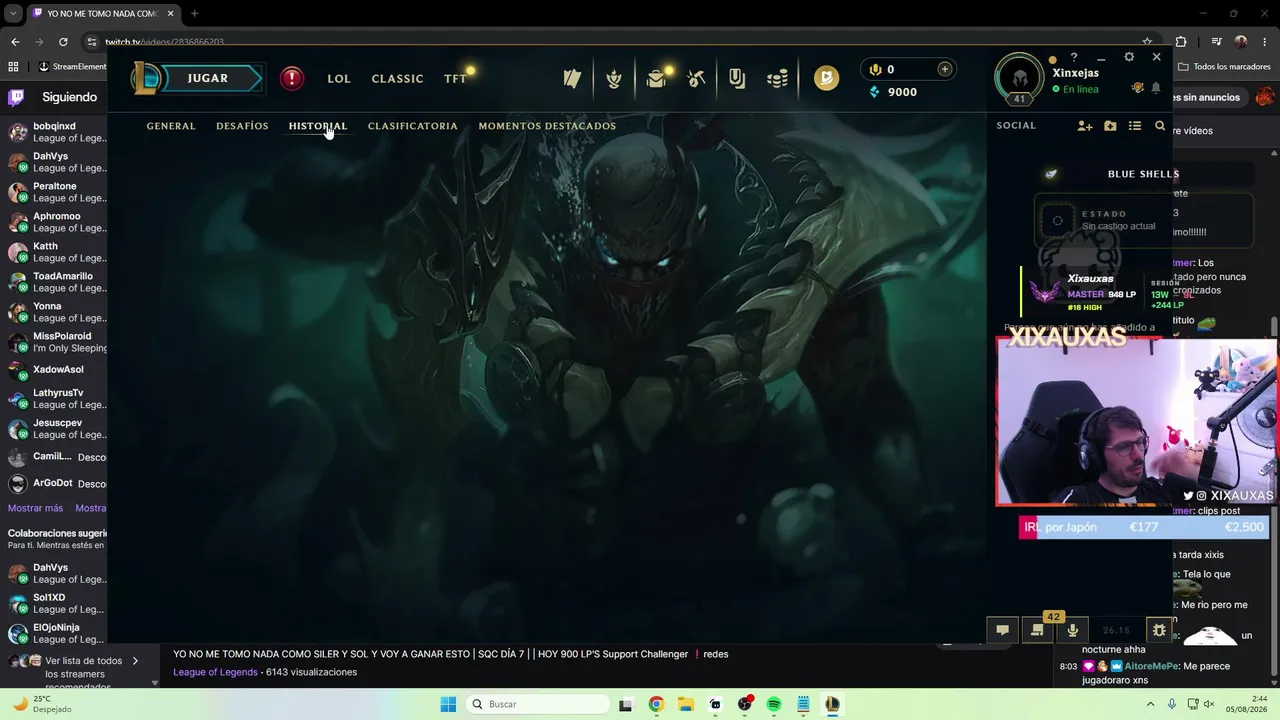Viewport: 1280px width, 720px height.
Task: Open Katth channel in sidebar
Action: pos(54,252)
